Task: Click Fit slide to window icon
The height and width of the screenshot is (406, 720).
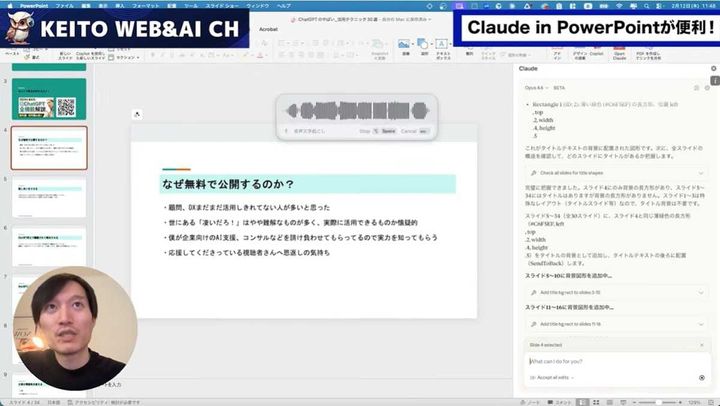Action: (x=710, y=402)
